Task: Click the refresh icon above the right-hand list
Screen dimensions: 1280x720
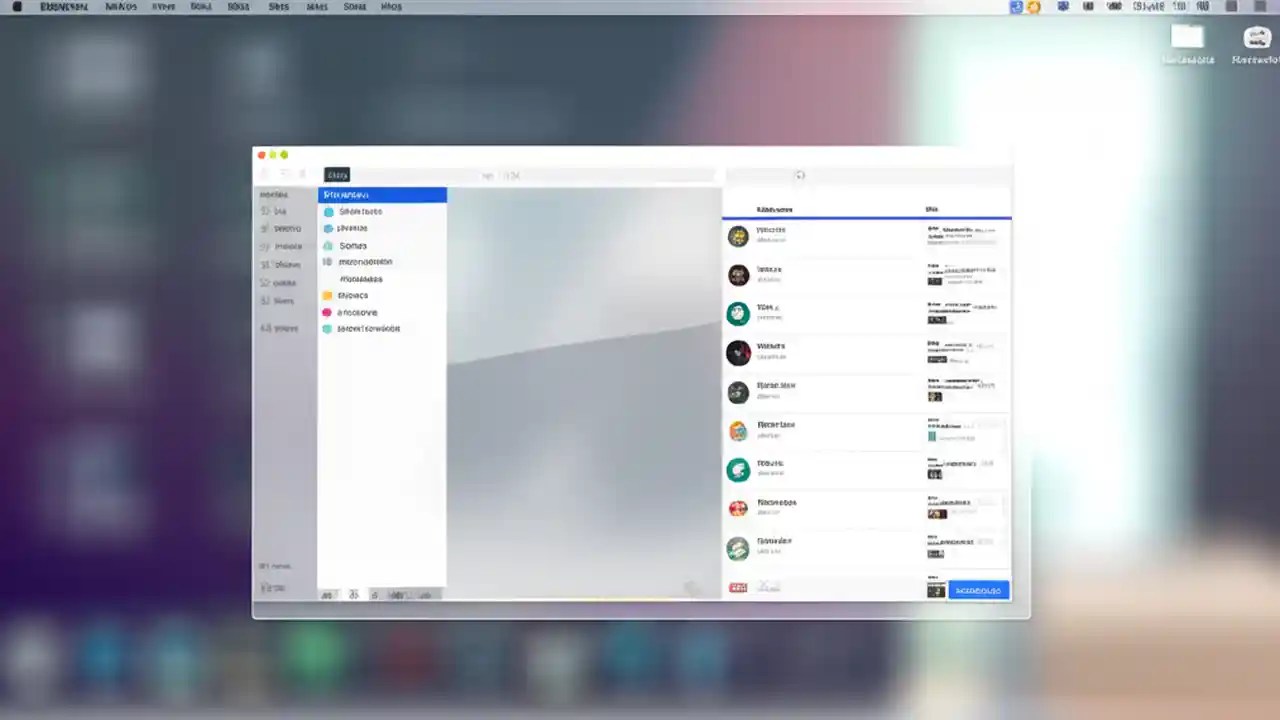Action: click(800, 175)
